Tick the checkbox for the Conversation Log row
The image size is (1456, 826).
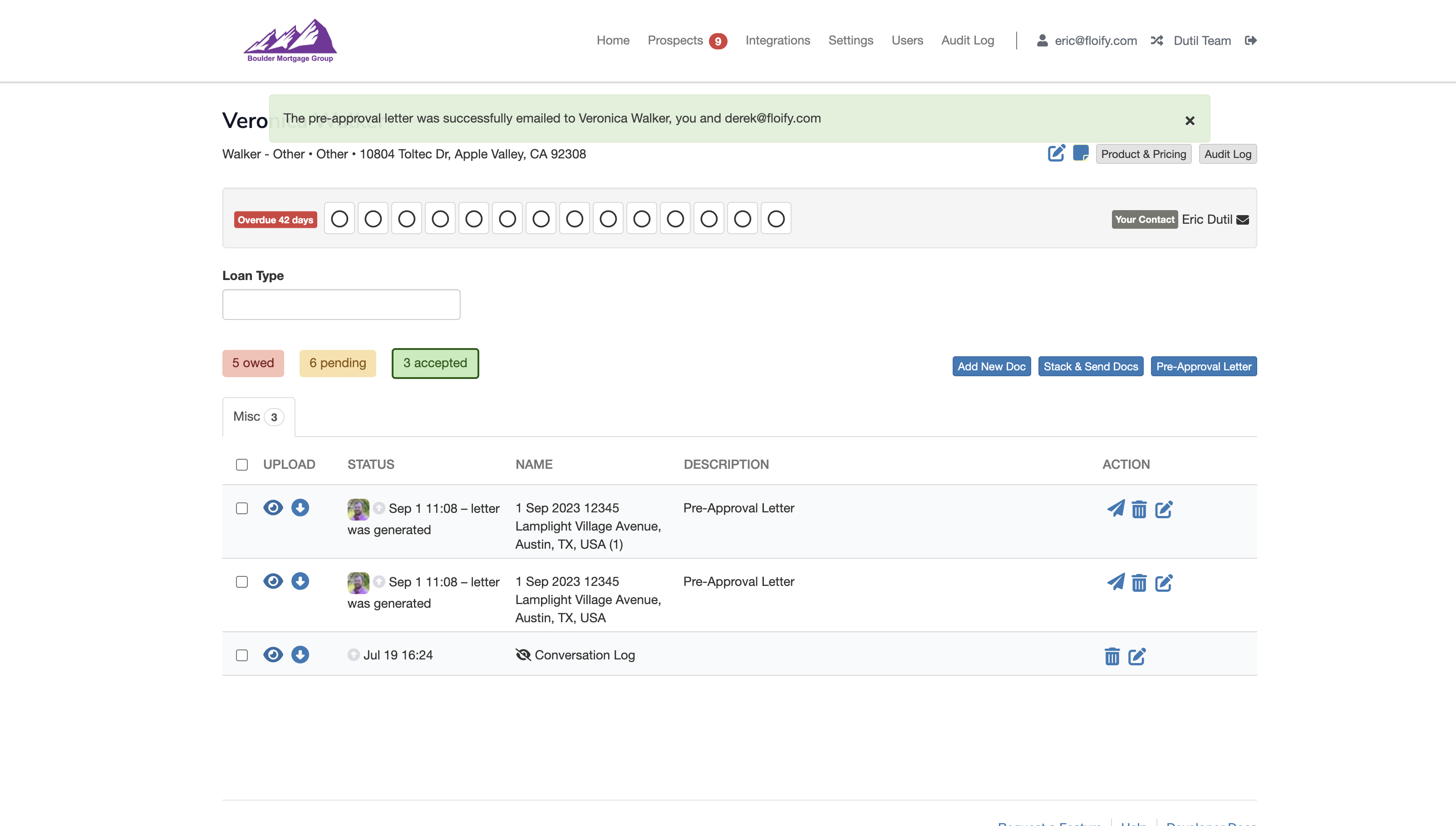pos(242,655)
